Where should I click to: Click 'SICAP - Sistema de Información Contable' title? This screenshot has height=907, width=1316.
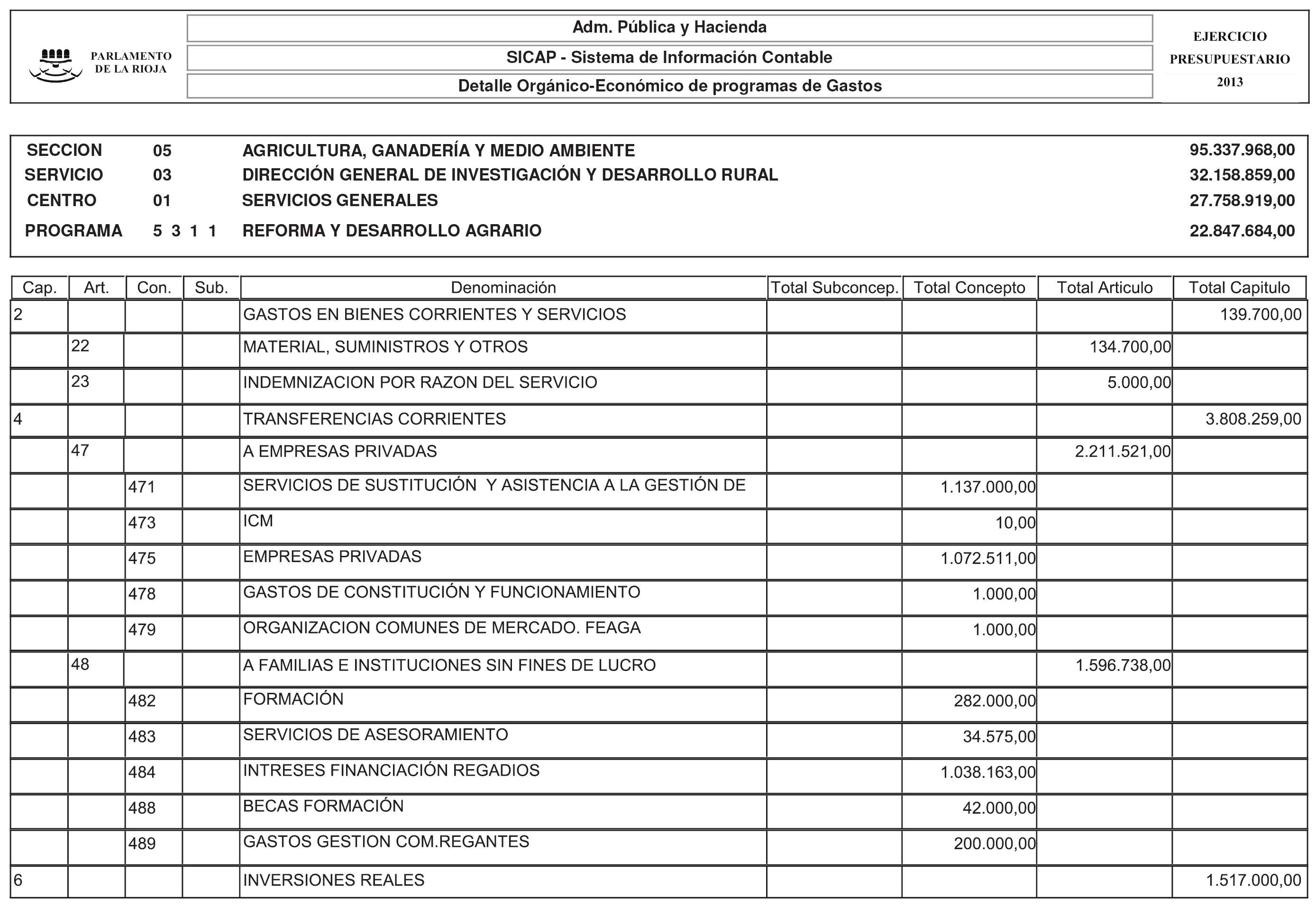click(669, 57)
